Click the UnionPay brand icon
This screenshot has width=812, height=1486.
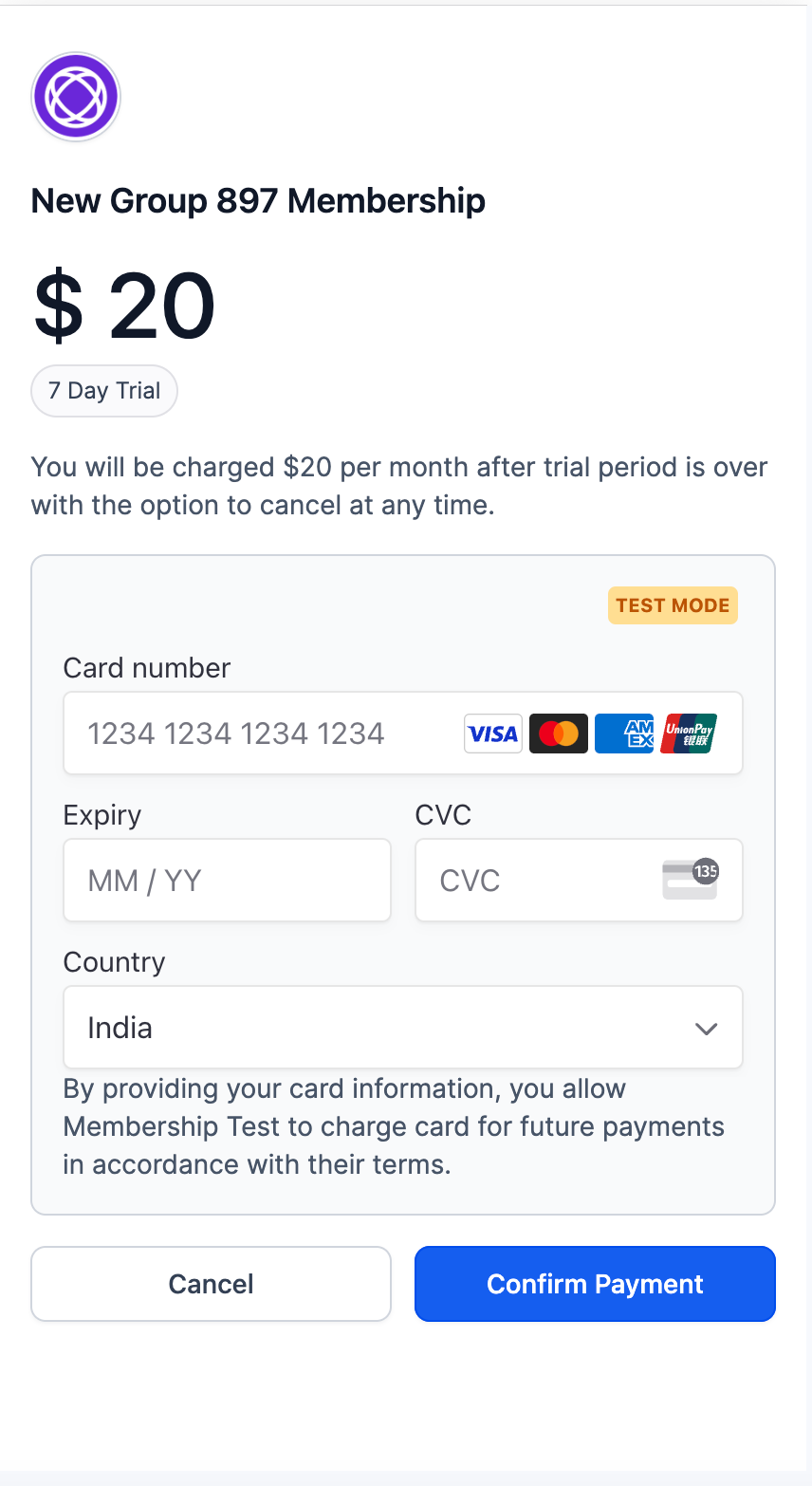(x=690, y=734)
